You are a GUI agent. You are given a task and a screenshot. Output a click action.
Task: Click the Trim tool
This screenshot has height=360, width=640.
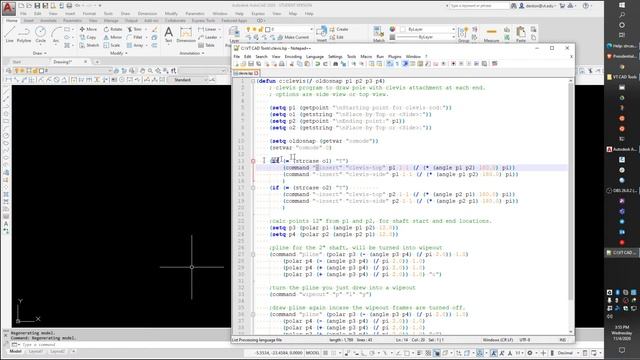click(134, 29)
